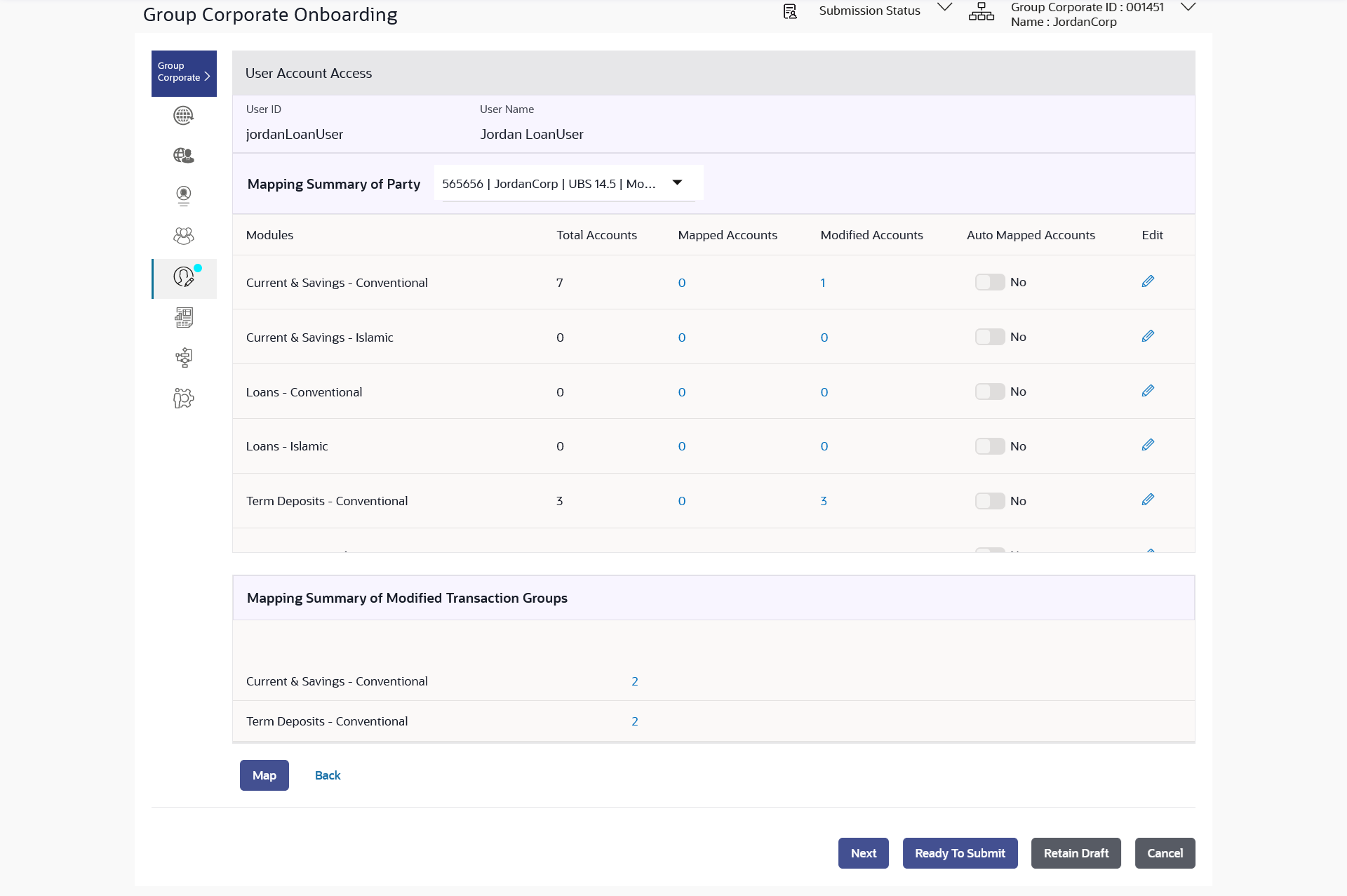This screenshot has width=1347, height=896.
Task: Open the report document sidebar icon
Action: pos(183,318)
